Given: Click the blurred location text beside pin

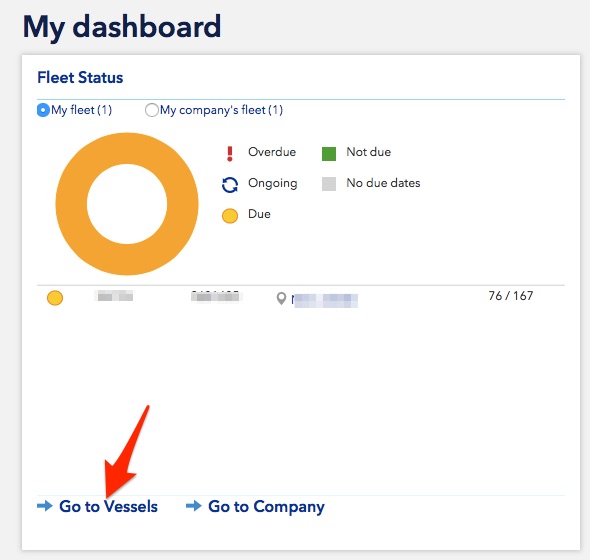Looking at the screenshot, I should [324, 300].
